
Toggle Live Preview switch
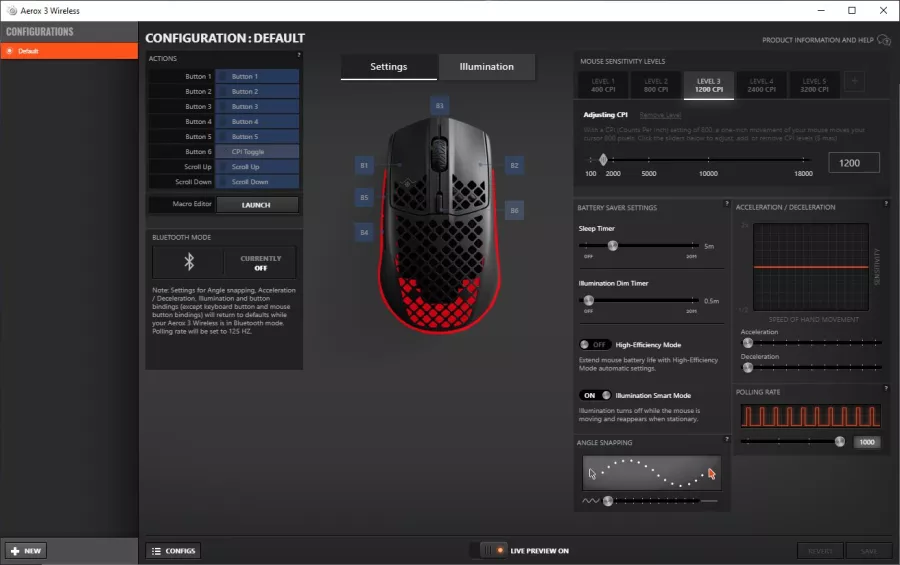pos(492,551)
